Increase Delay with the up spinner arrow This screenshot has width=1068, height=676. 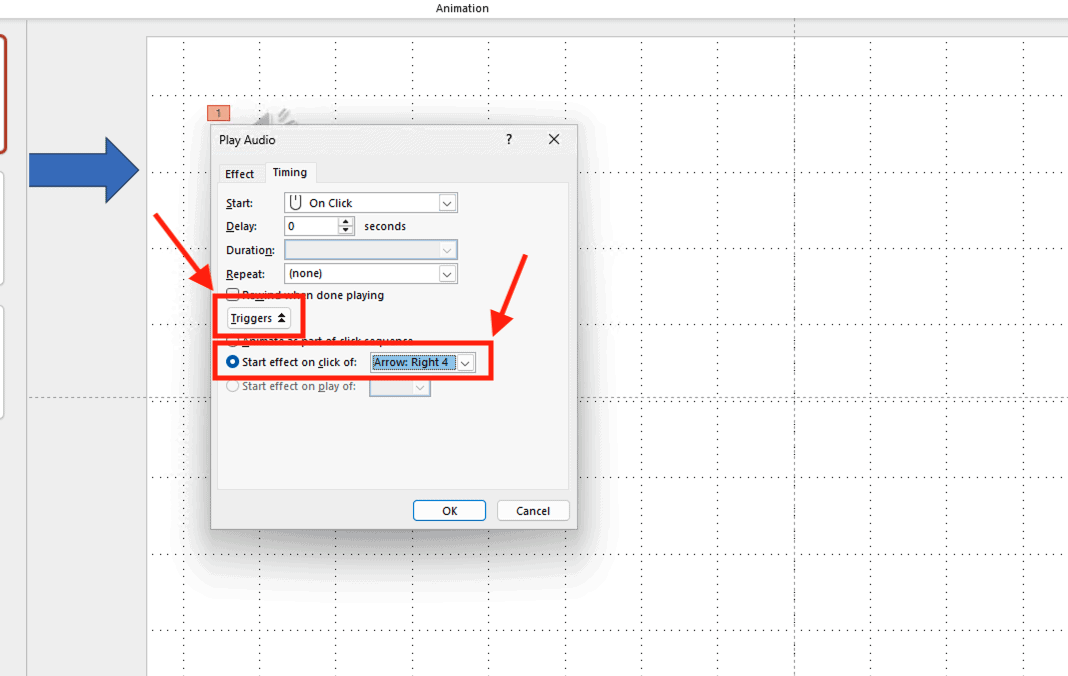click(346, 221)
